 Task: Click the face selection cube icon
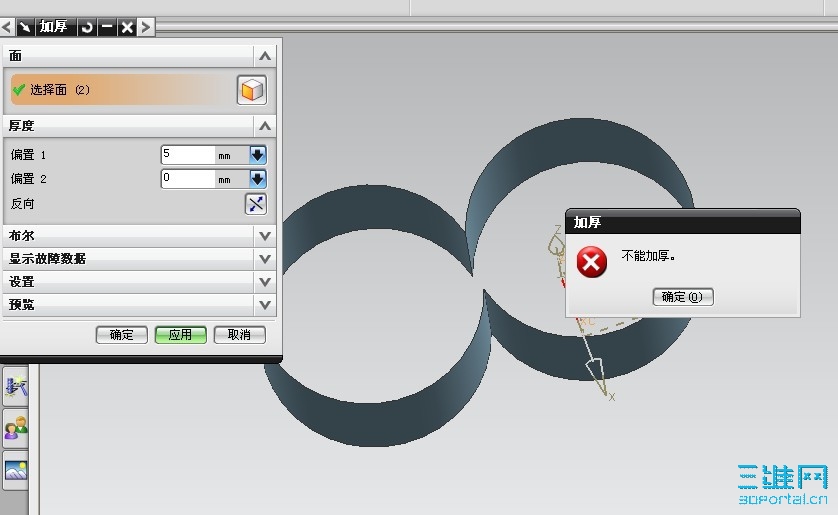coord(252,90)
